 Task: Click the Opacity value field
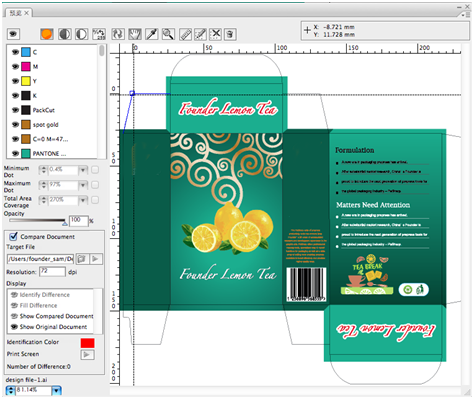coord(79,220)
